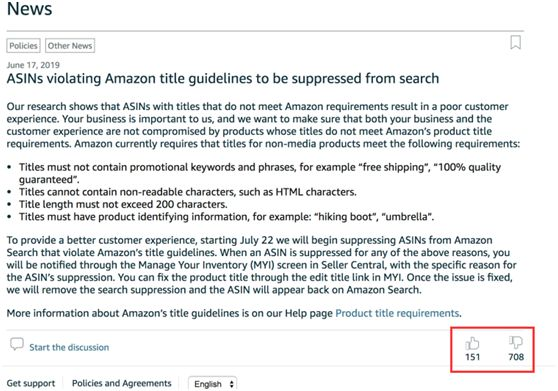This screenshot has height=391, width=558.
Task: Click the up-down arrows of language selector
Action: pos(231,384)
